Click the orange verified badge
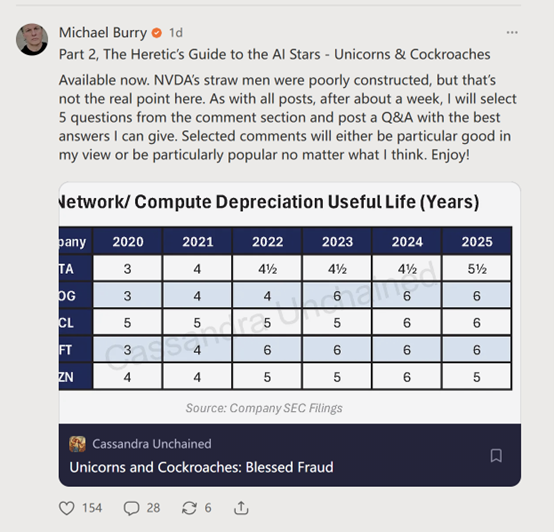554x532 pixels. 157,33
